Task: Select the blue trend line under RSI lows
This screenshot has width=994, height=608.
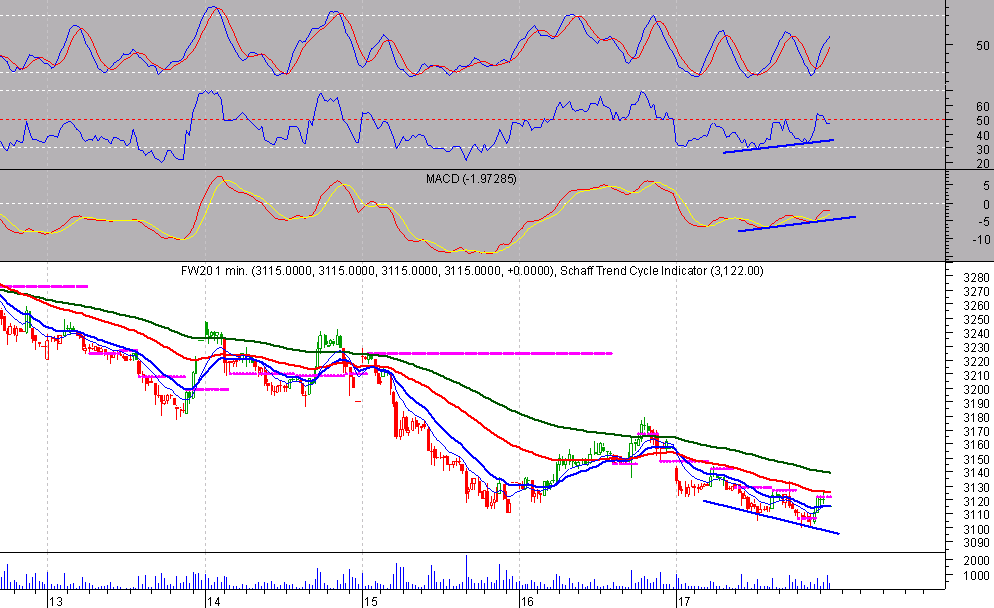Action: (x=778, y=146)
